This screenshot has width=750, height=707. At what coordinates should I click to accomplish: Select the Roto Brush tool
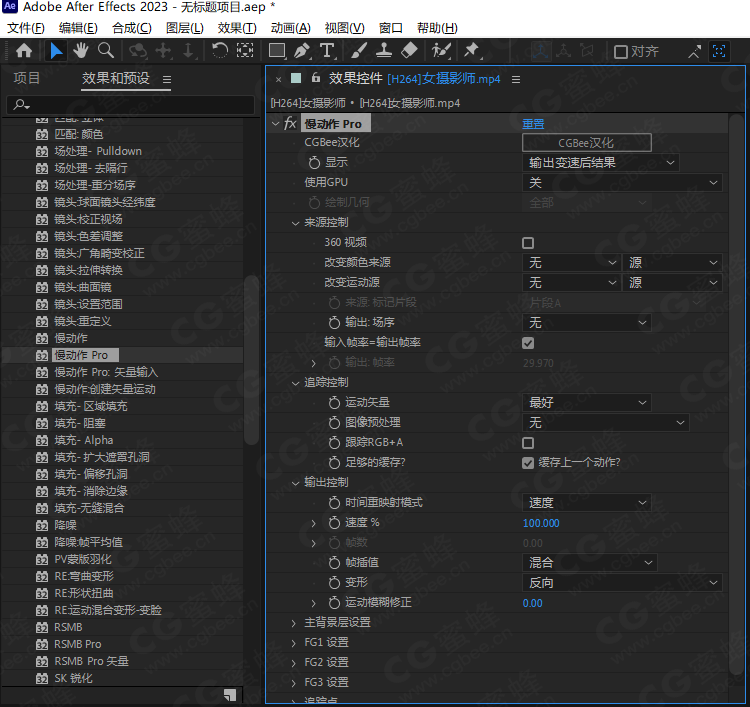[441, 51]
